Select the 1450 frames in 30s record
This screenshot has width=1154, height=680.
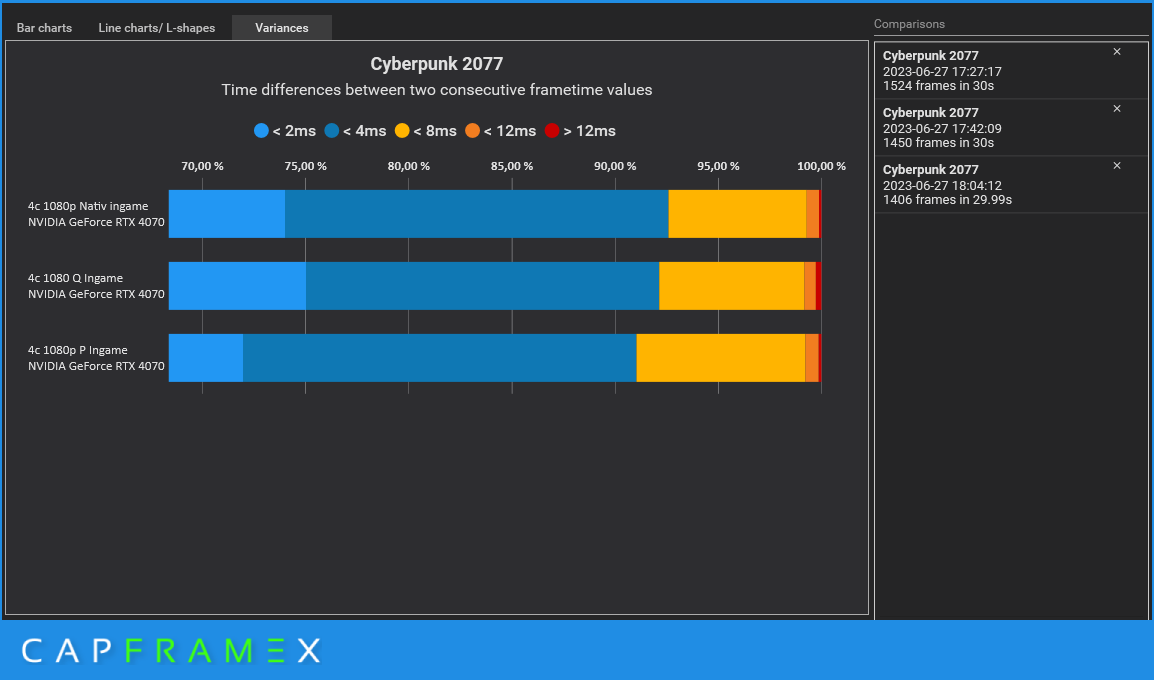pos(1010,127)
